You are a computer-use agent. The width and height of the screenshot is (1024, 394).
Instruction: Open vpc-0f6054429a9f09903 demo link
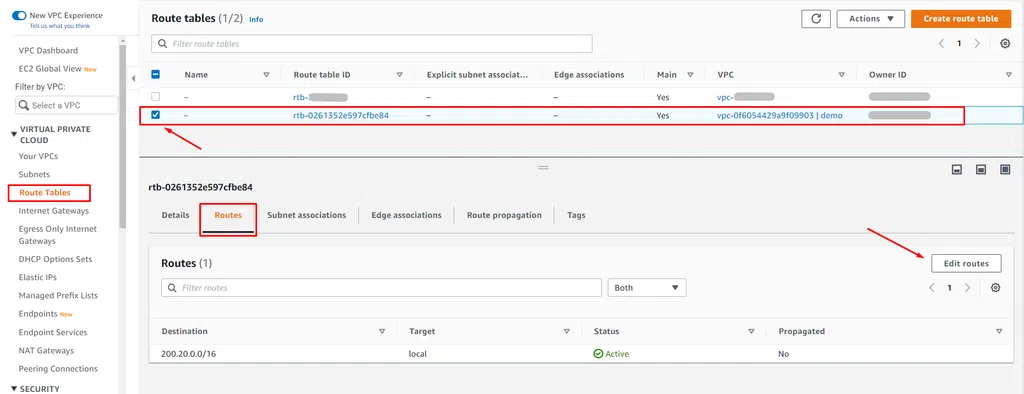point(780,115)
